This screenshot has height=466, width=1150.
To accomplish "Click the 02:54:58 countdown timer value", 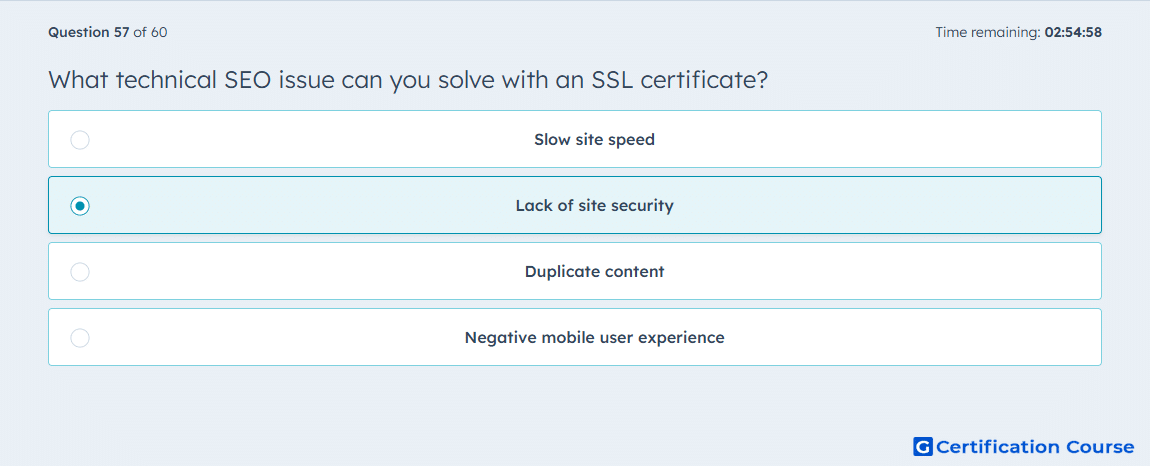I will point(1073,32).
